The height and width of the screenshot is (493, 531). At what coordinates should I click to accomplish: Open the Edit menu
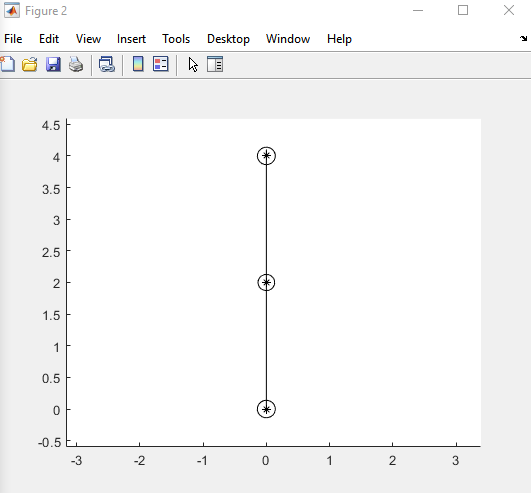[x=49, y=39]
